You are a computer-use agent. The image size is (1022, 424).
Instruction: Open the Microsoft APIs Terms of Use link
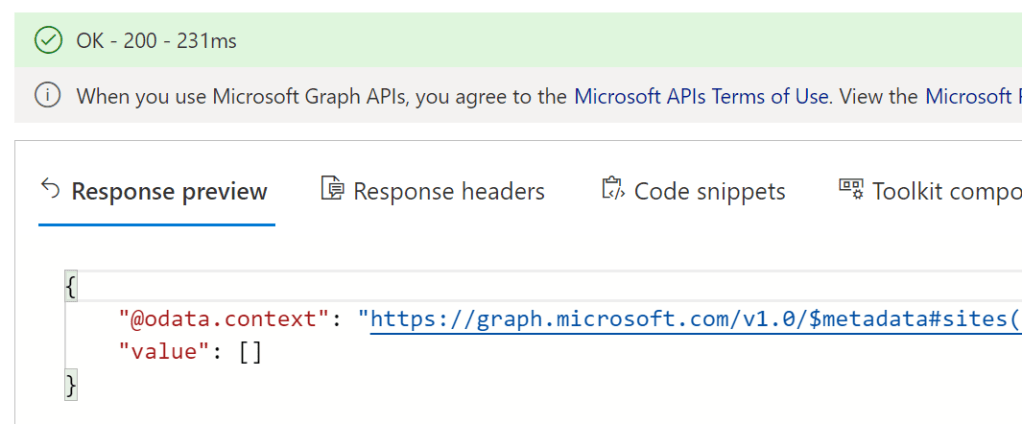[x=701, y=96]
